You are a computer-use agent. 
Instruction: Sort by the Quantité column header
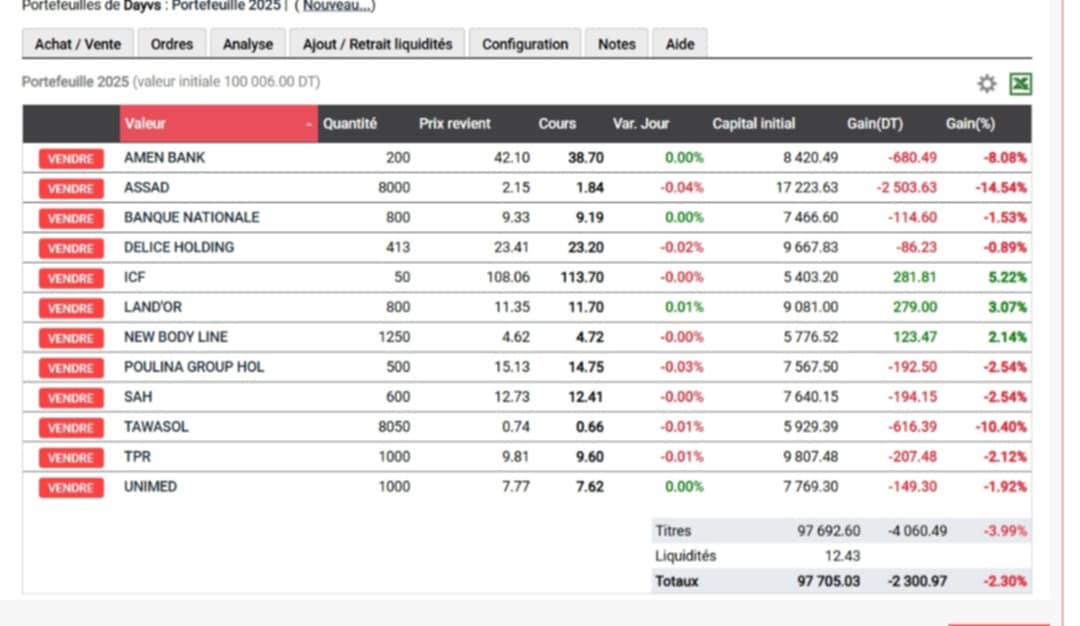point(350,124)
